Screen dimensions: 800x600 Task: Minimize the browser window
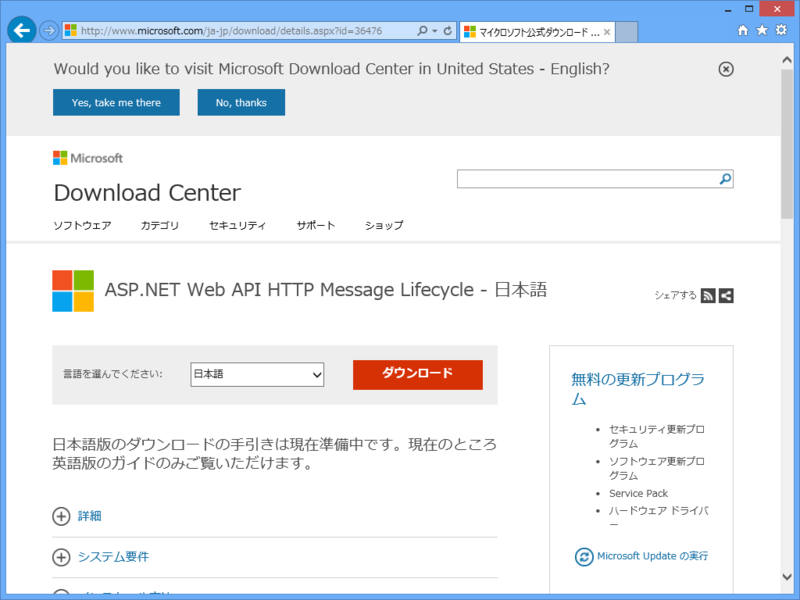[728, 9]
